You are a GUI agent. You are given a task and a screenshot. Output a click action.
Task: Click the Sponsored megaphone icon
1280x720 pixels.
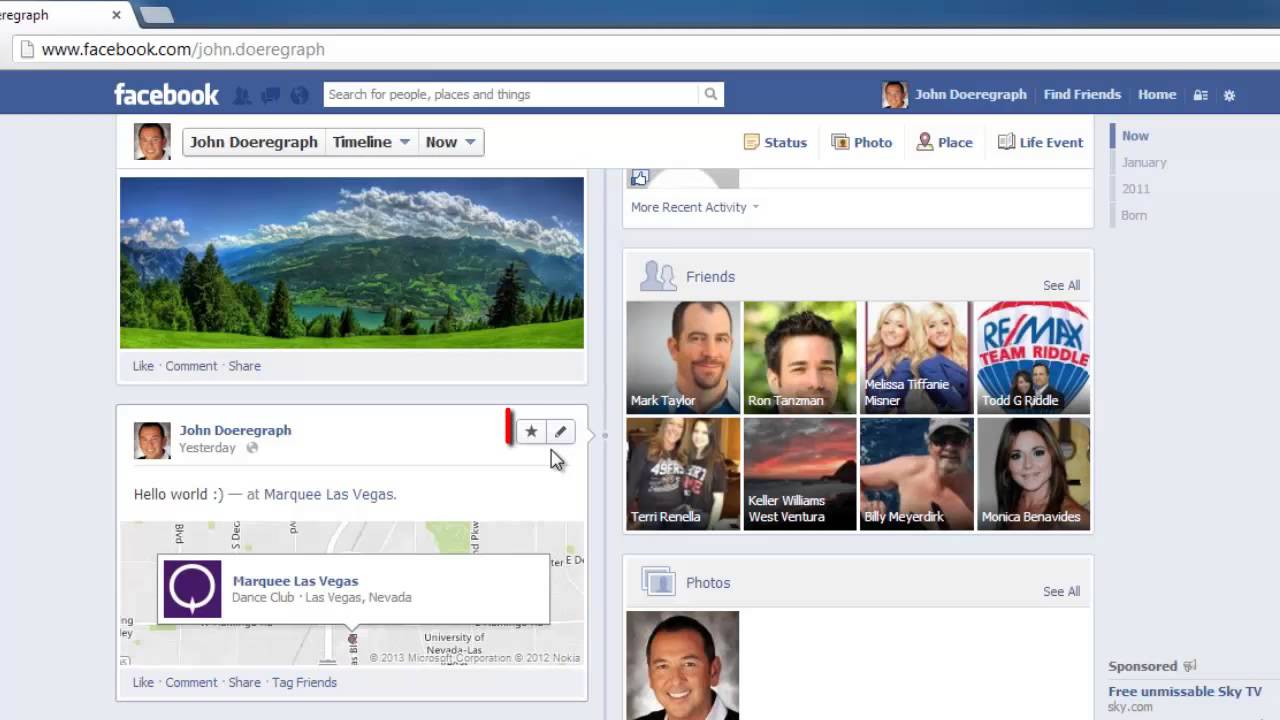[x=1190, y=666]
